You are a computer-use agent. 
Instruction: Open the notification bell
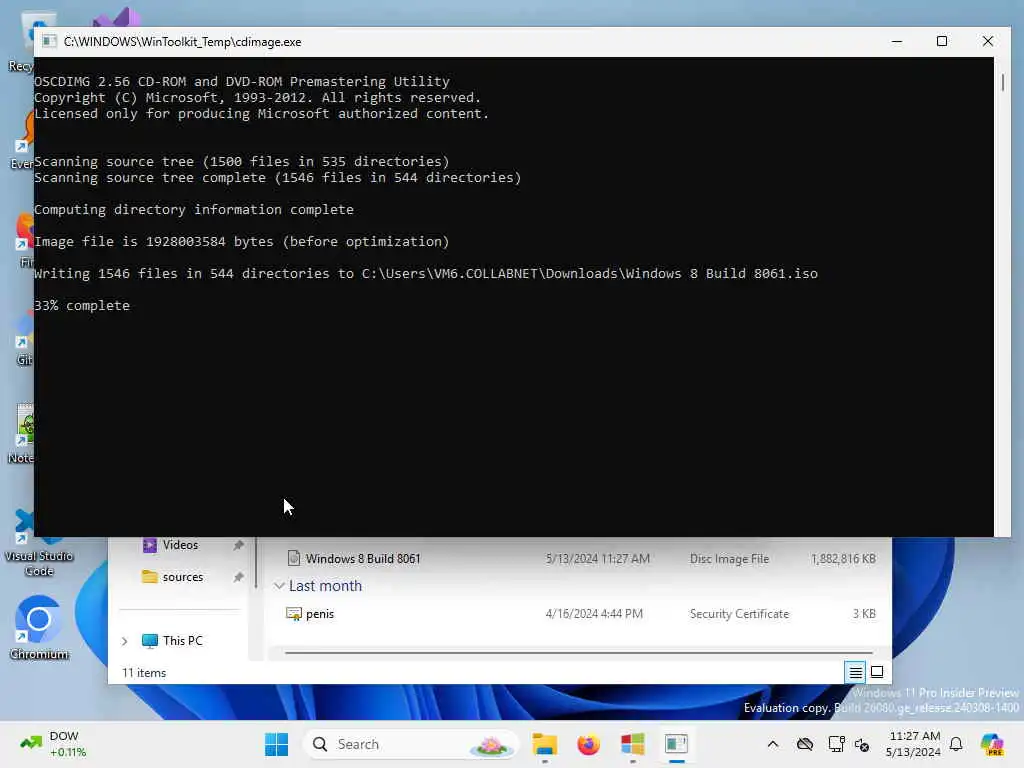(x=956, y=744)
